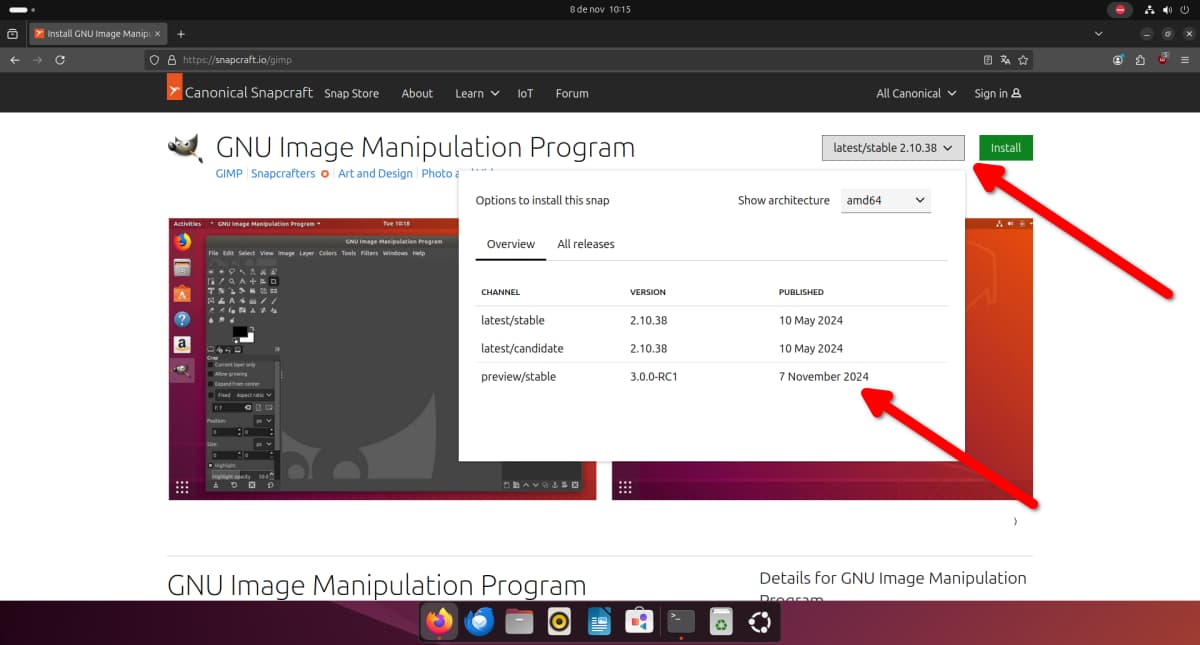This screenshot has width=1200, height=645.
Task: Click the VERSION column header
Action: [x=648, y=292]
